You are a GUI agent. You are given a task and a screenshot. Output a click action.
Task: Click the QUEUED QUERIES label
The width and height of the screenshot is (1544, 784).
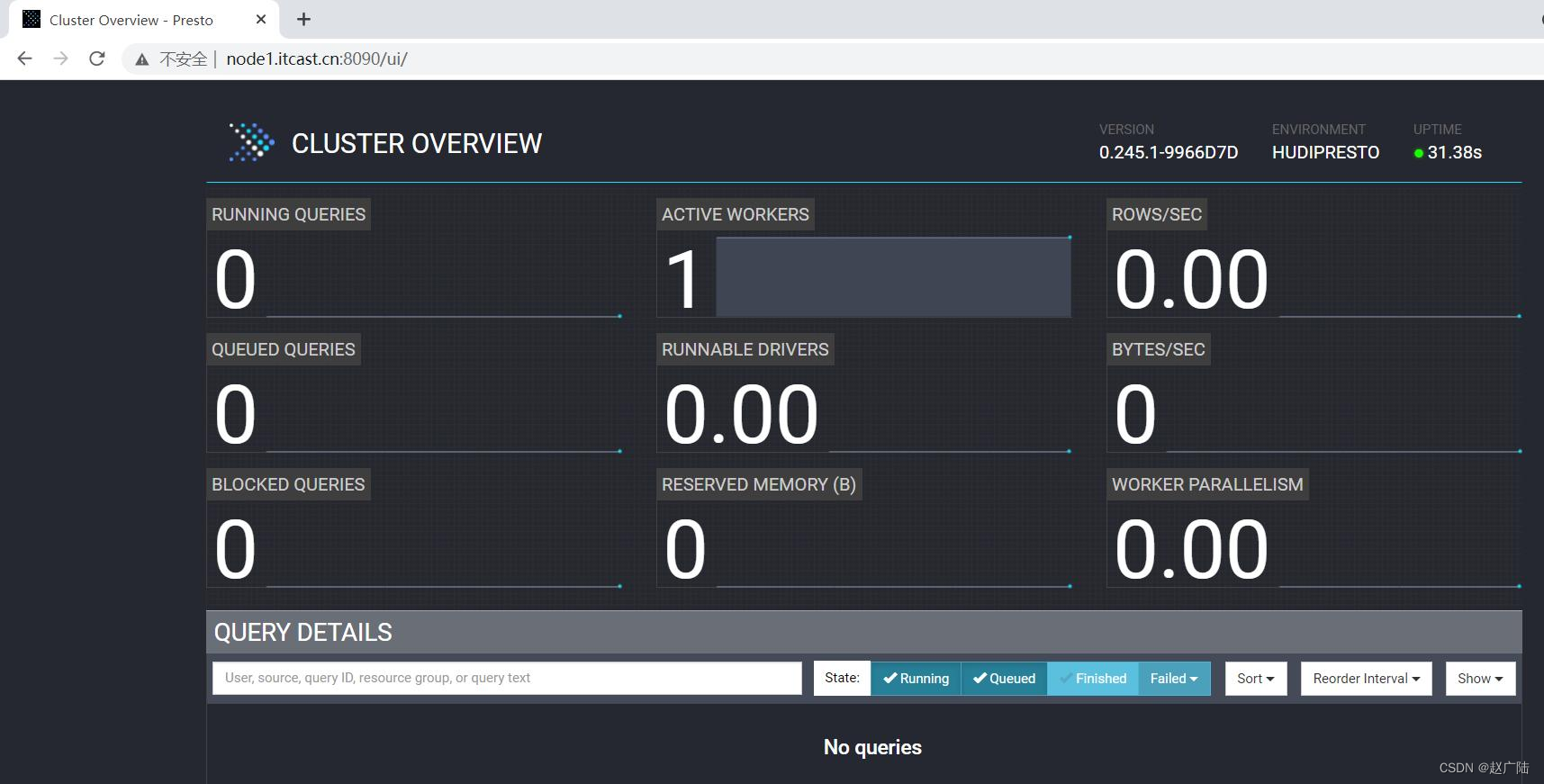[x=284, y=349]
